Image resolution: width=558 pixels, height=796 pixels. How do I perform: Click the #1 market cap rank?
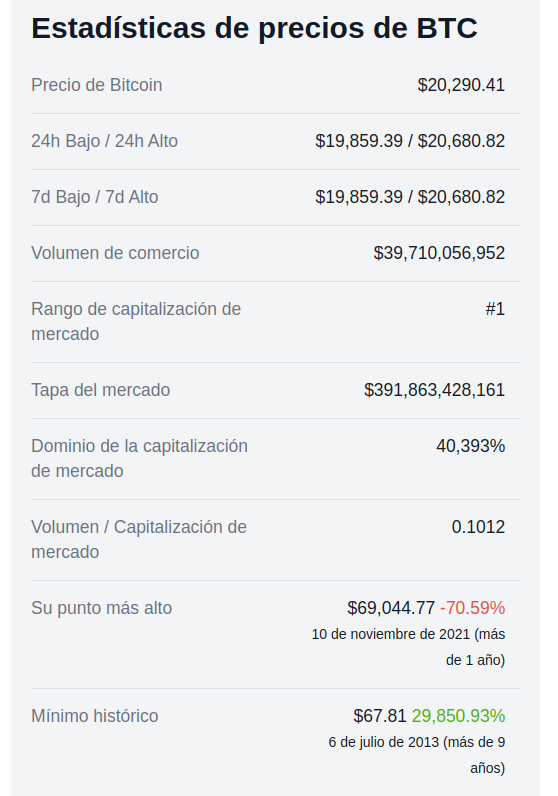point(495,309)
